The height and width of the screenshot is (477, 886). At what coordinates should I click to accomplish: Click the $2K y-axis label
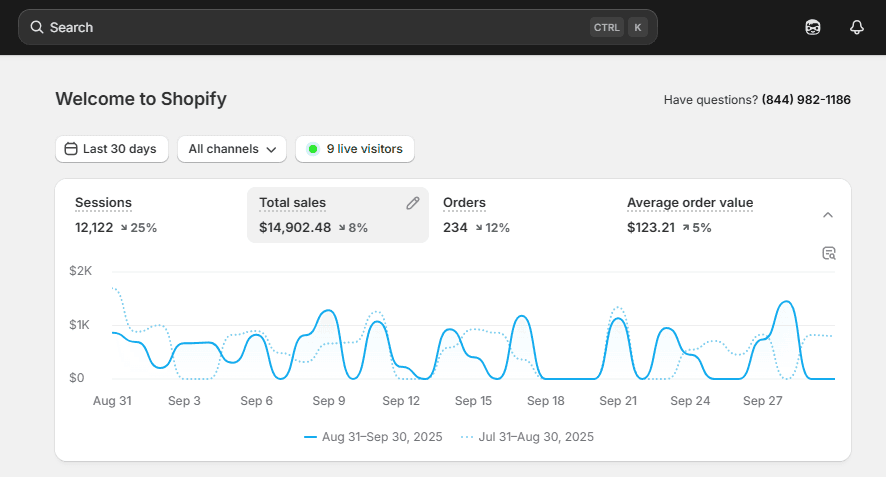pos(80,271)
